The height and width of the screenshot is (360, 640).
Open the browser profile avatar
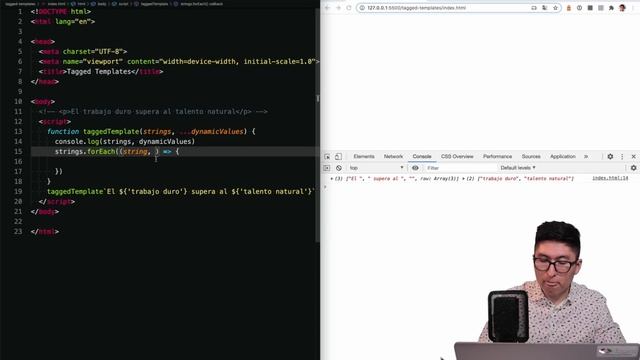point(622,8)
